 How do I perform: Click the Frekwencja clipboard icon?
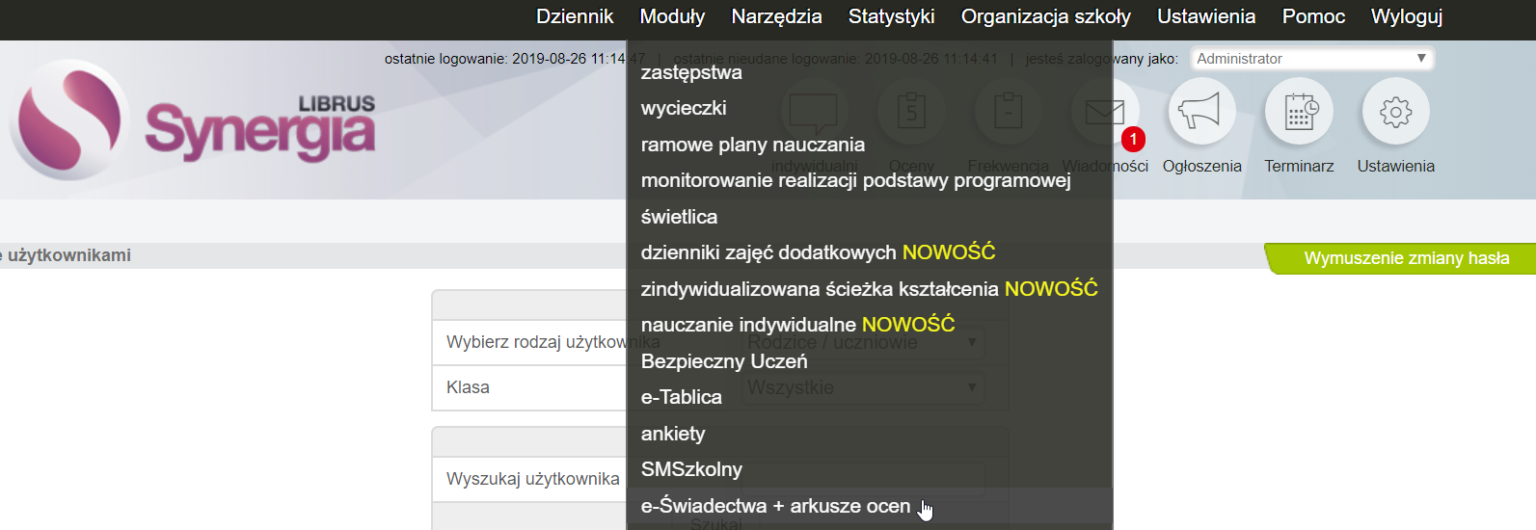click(1008, 111)
